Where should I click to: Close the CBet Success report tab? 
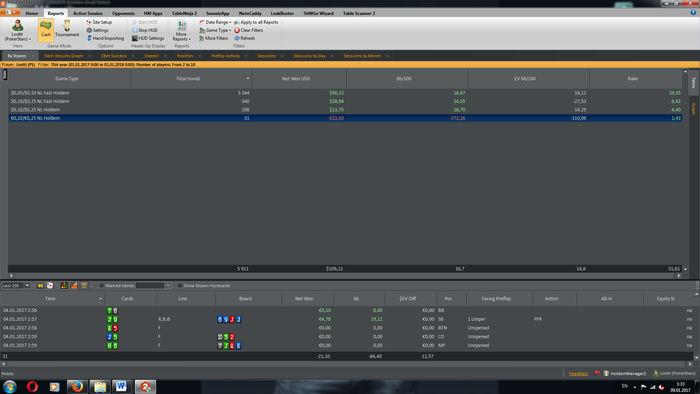[x=133, y=56]
